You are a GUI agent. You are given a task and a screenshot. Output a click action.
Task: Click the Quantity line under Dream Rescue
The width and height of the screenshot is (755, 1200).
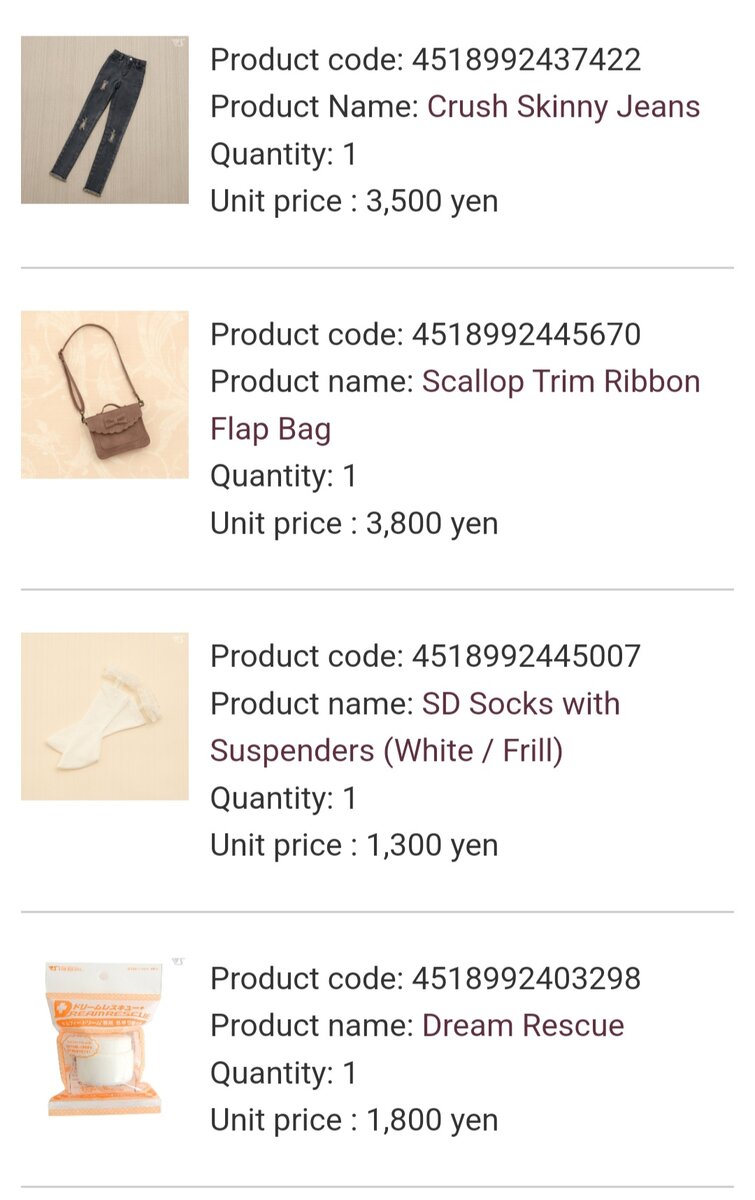click(x=283, y=1074)
